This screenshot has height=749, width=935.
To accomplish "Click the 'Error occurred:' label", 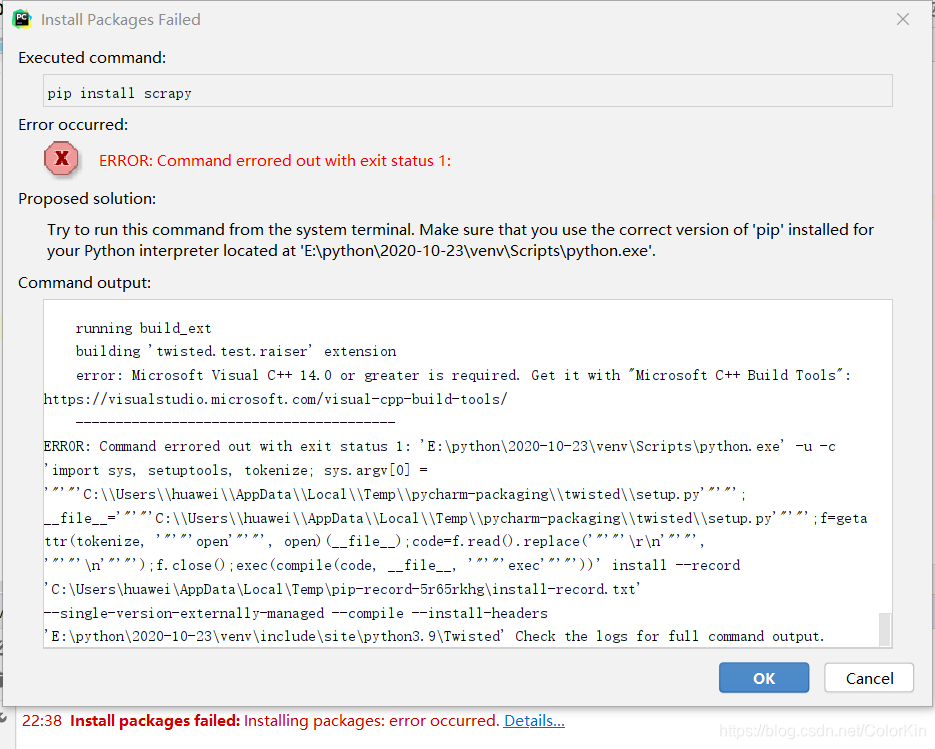I will click(73, 124).
